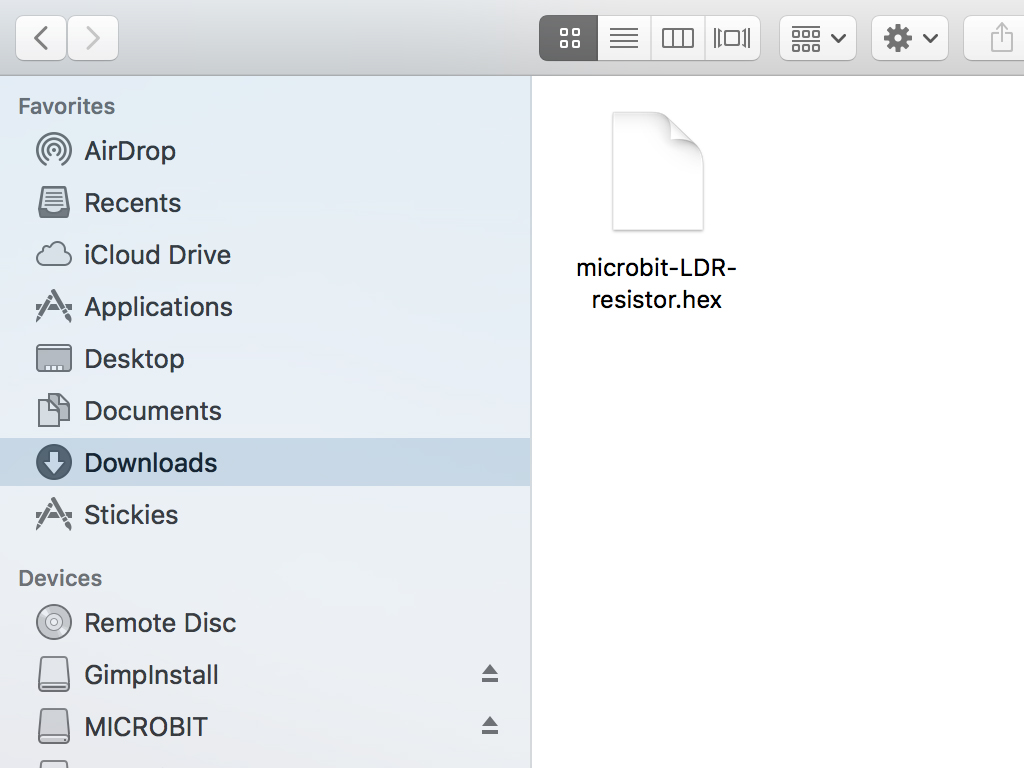
Task: Switch to list view
Action: click(624, 38)
